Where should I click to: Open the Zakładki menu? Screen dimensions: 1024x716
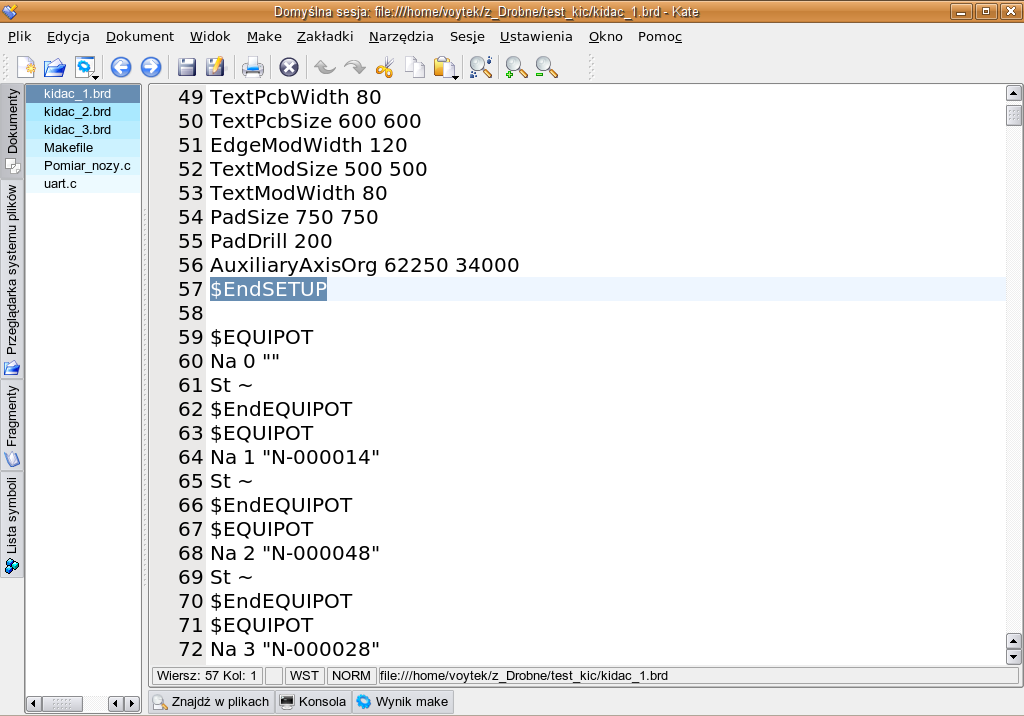point(325,37)
